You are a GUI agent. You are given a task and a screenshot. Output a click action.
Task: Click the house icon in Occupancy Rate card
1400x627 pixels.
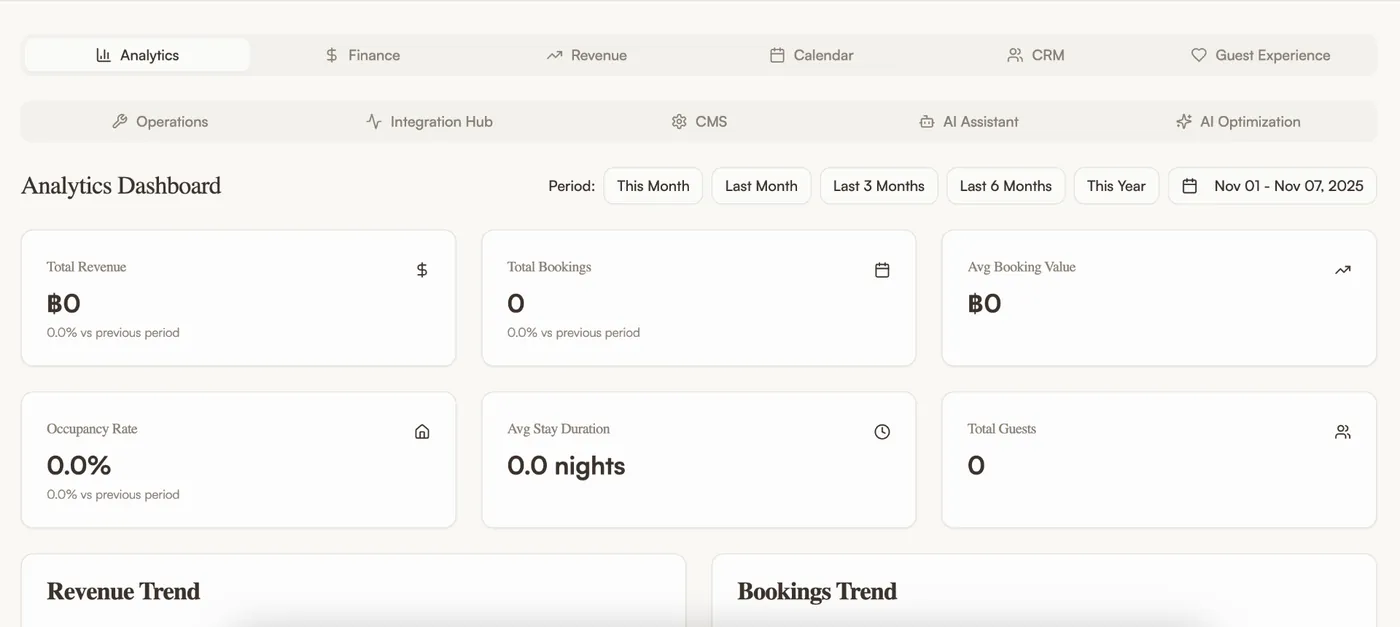point(422,432)
